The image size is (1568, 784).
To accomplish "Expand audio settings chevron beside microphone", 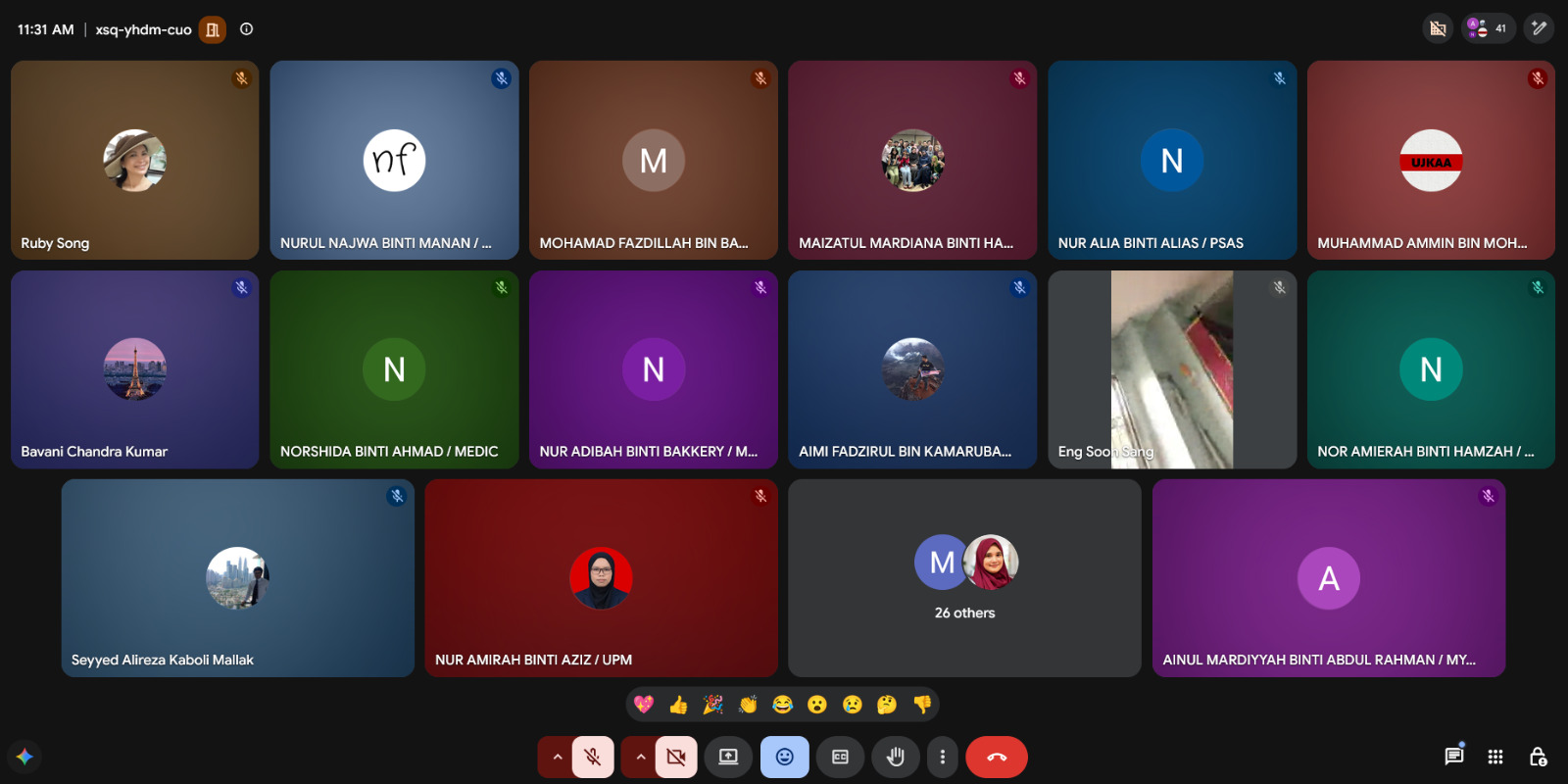I will pyautogui.click(x=557, y=757).
